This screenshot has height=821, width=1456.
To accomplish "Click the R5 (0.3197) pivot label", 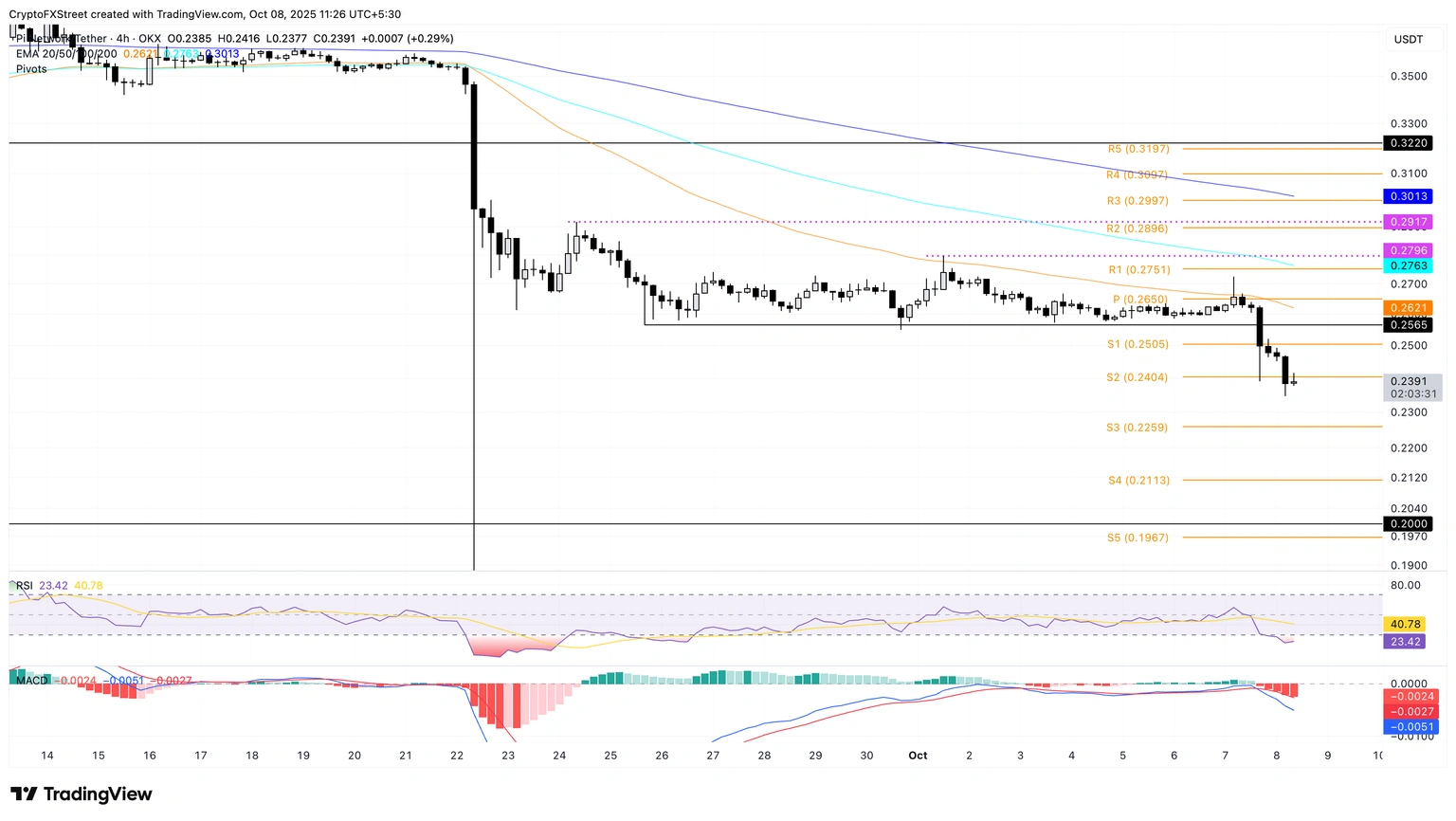I will [x=1138, y=149].
